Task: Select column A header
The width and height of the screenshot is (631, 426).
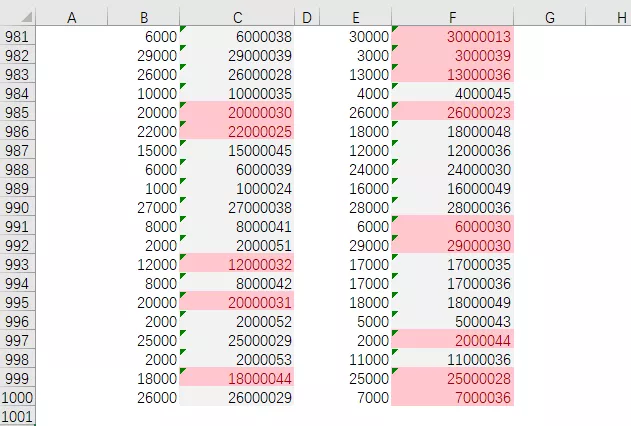Action: pos(72,17)
